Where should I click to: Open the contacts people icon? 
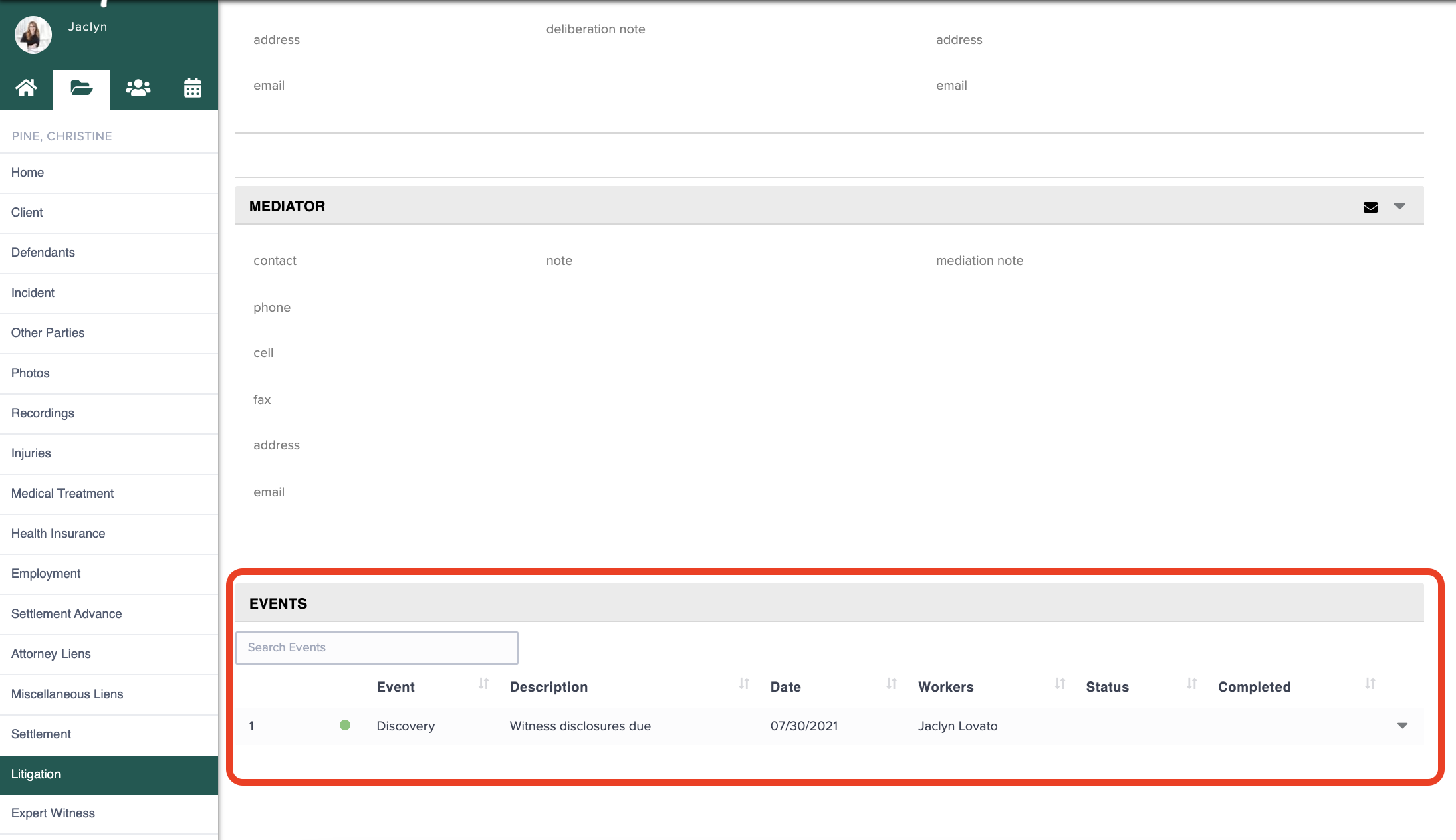(x=138, y=88)
